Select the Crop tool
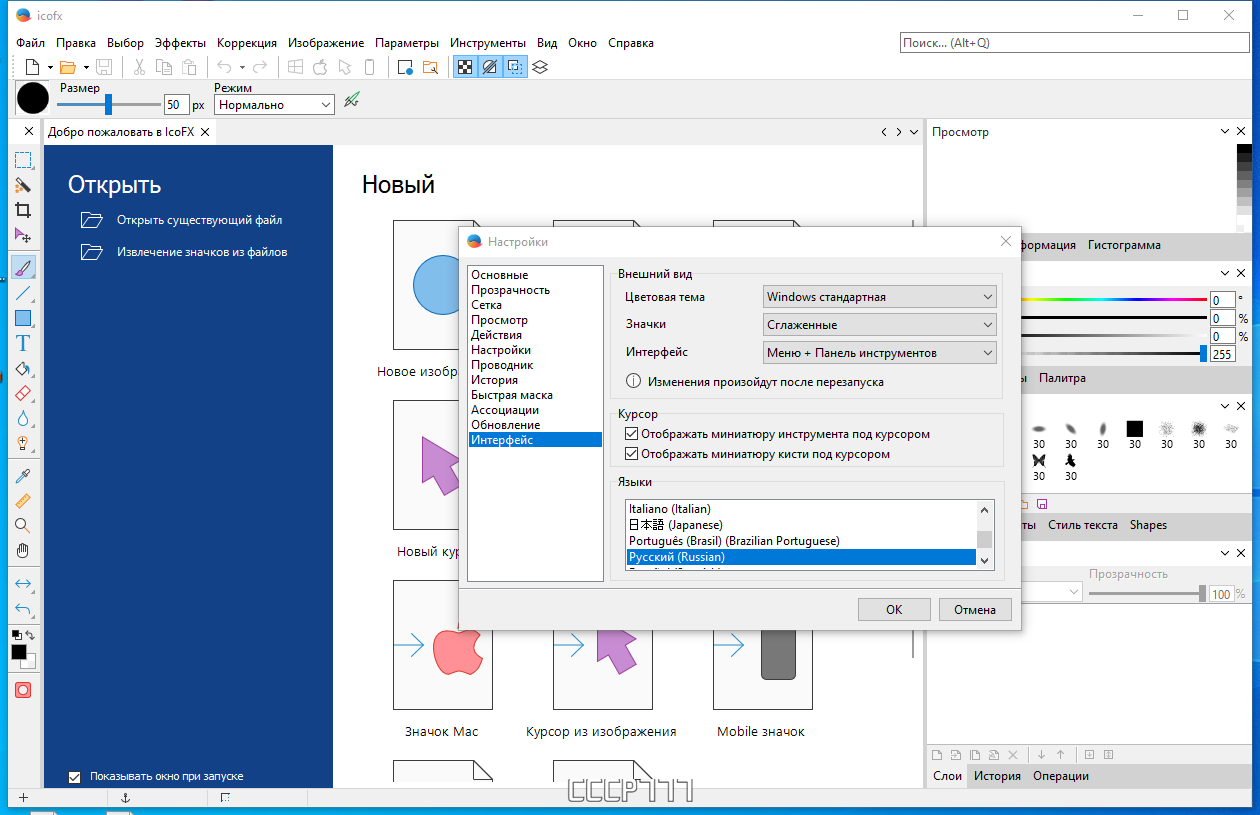This screenshot has width=1260, height=815. (x=22, y=210)
